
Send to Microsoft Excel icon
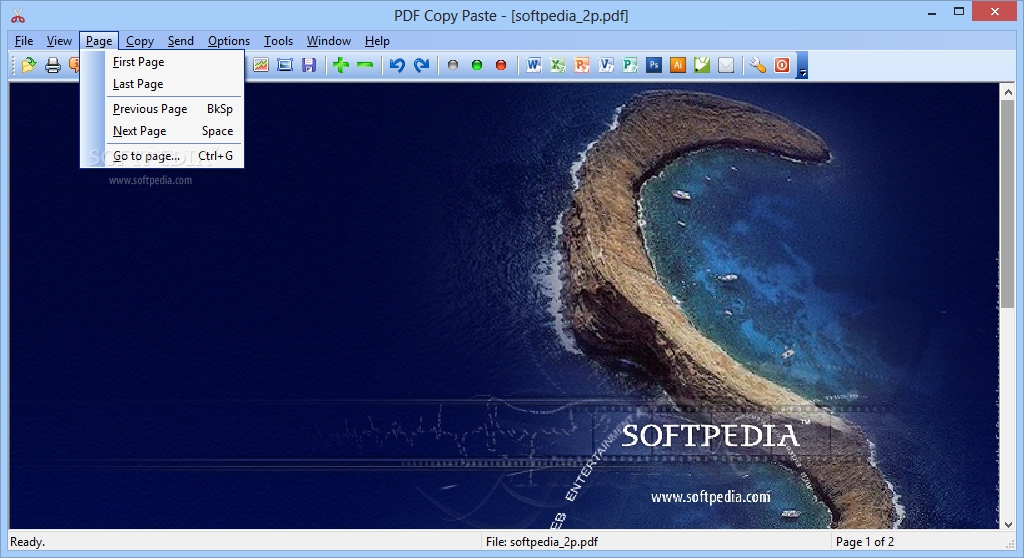[x=558, y=65]
